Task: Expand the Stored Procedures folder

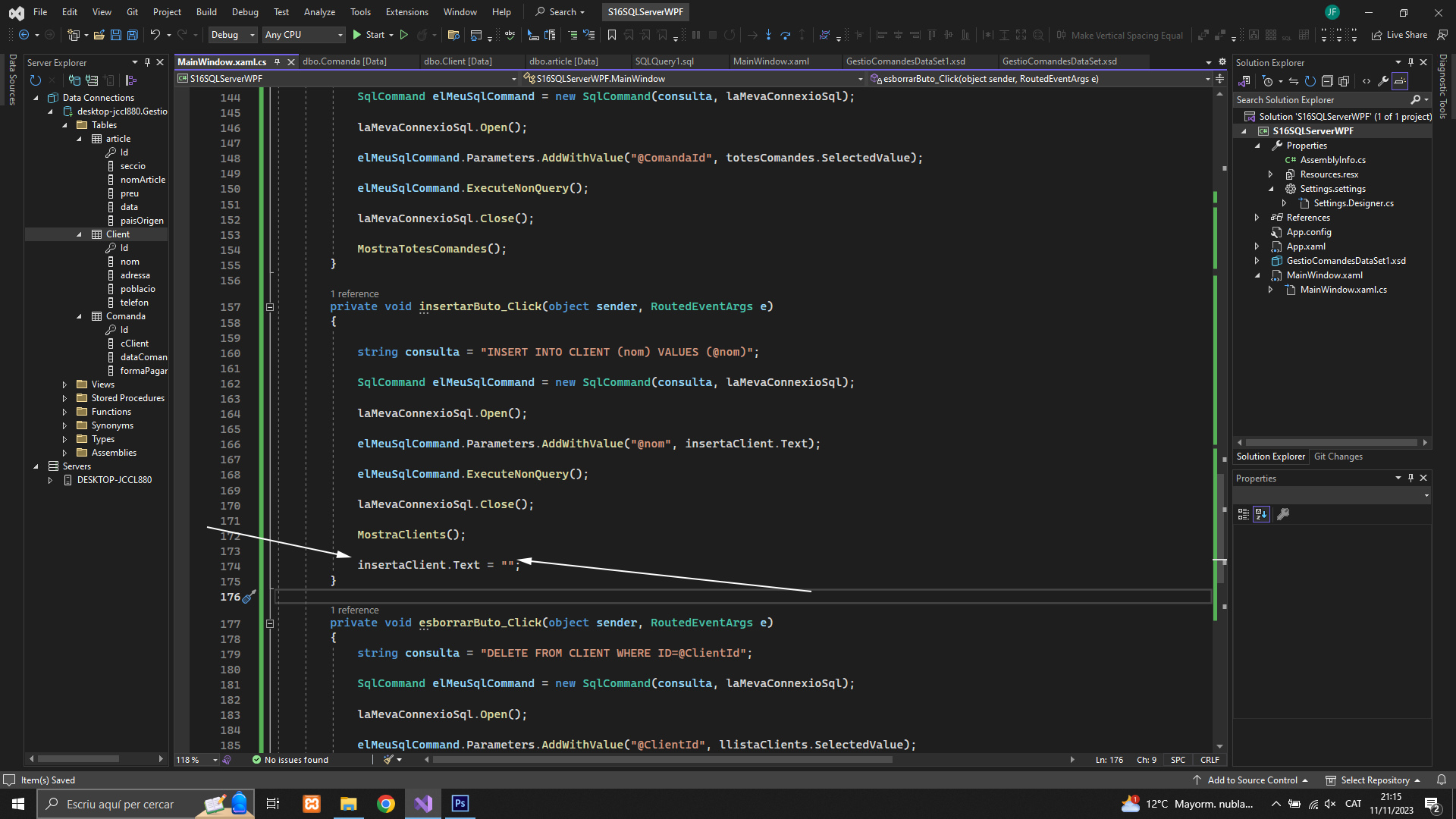Action: pos(64,398)
